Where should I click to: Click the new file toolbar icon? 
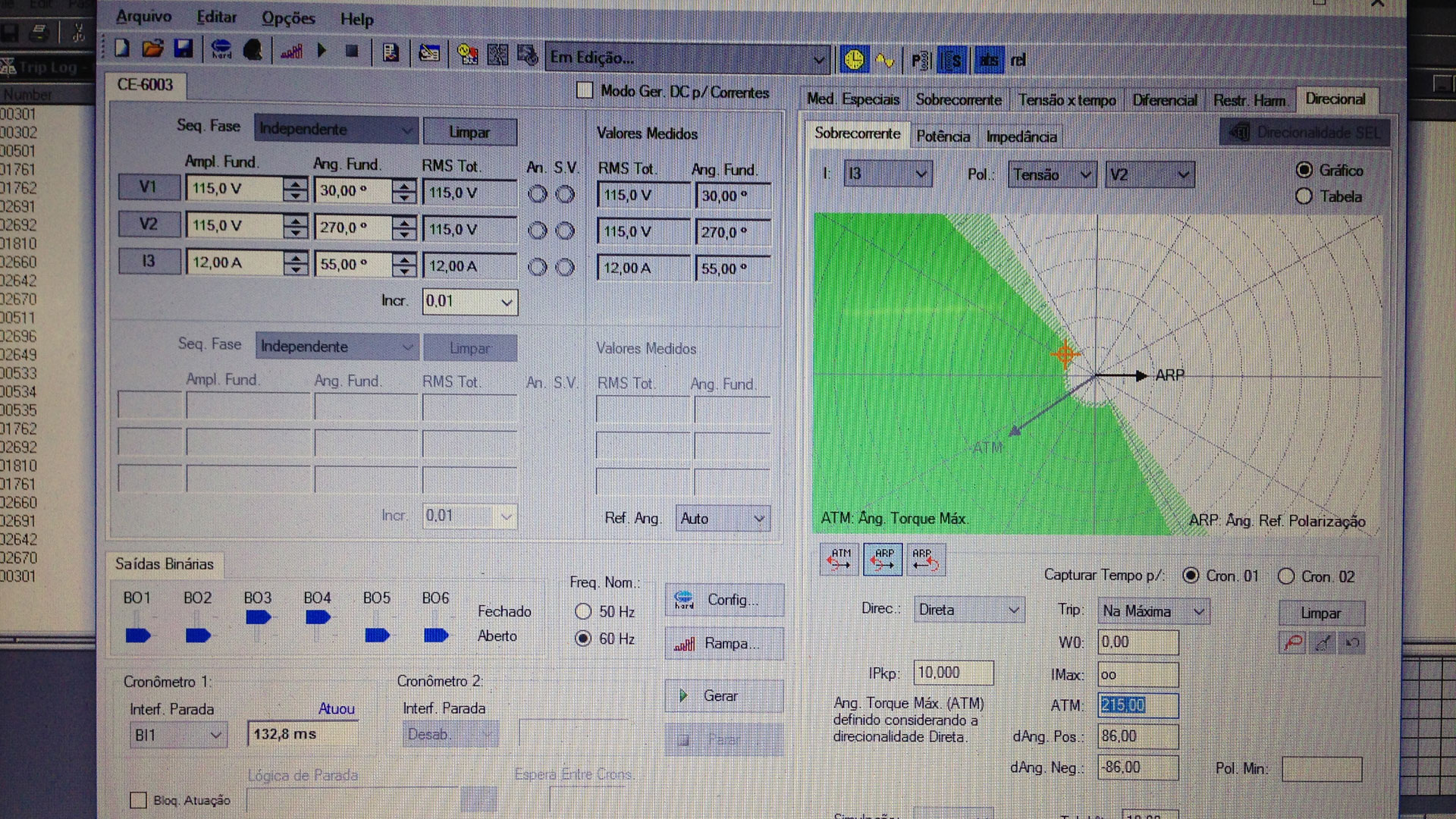[x=122, y=50]
